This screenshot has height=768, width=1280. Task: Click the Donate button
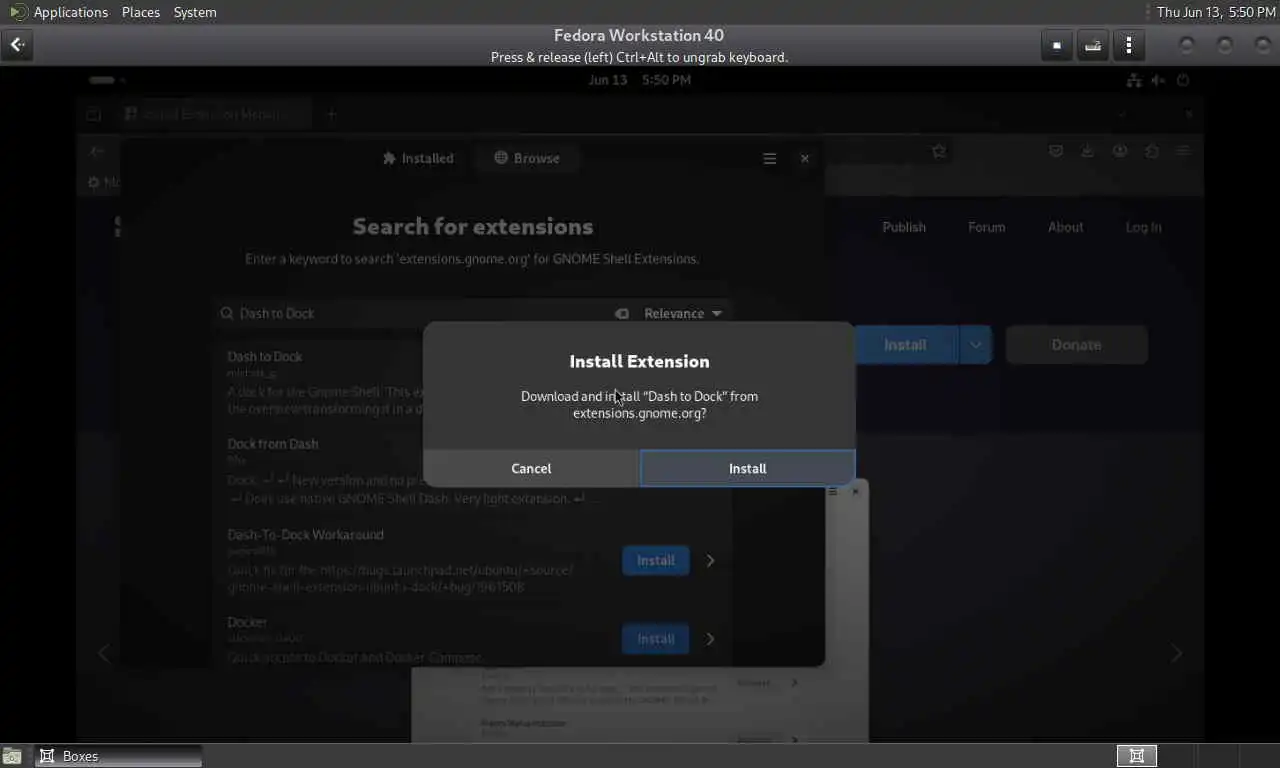(1076, 344)
